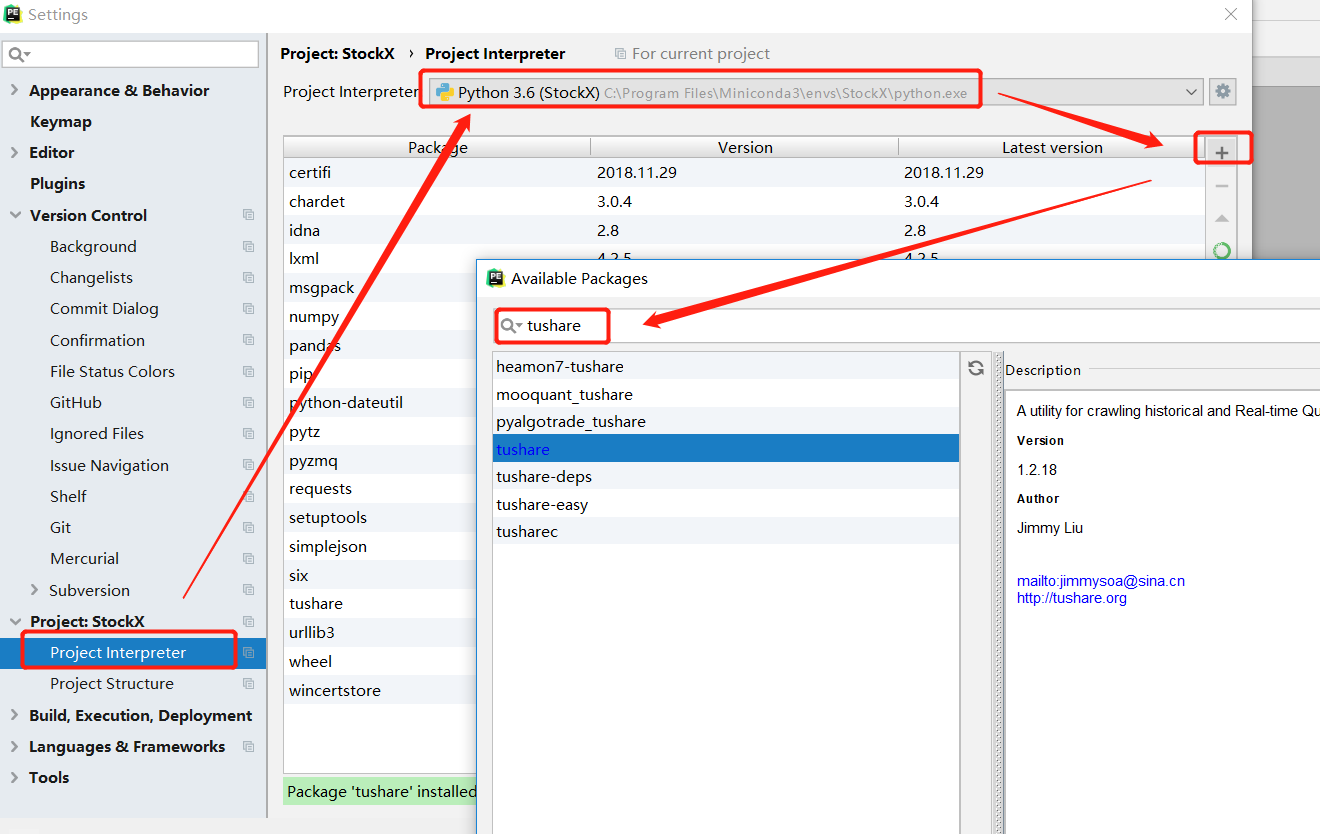Select chardet row in installed packages

point(744,201)
